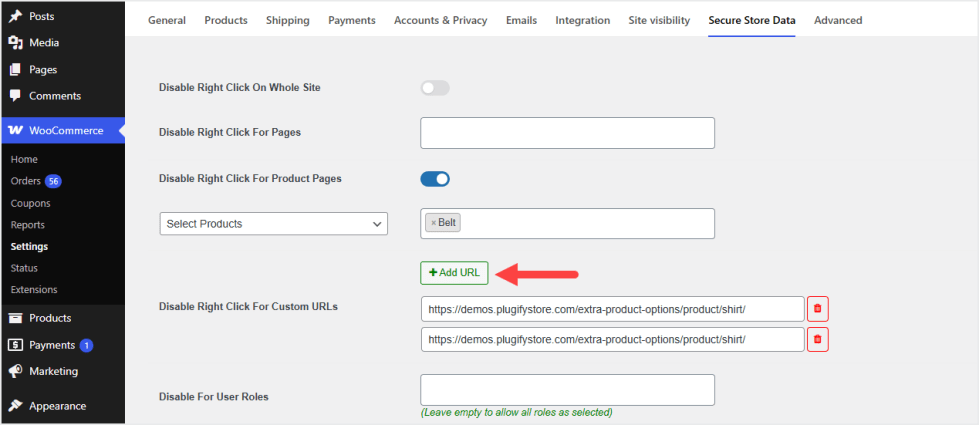Click the Disable For User Roles field

[x=568, y=390]
